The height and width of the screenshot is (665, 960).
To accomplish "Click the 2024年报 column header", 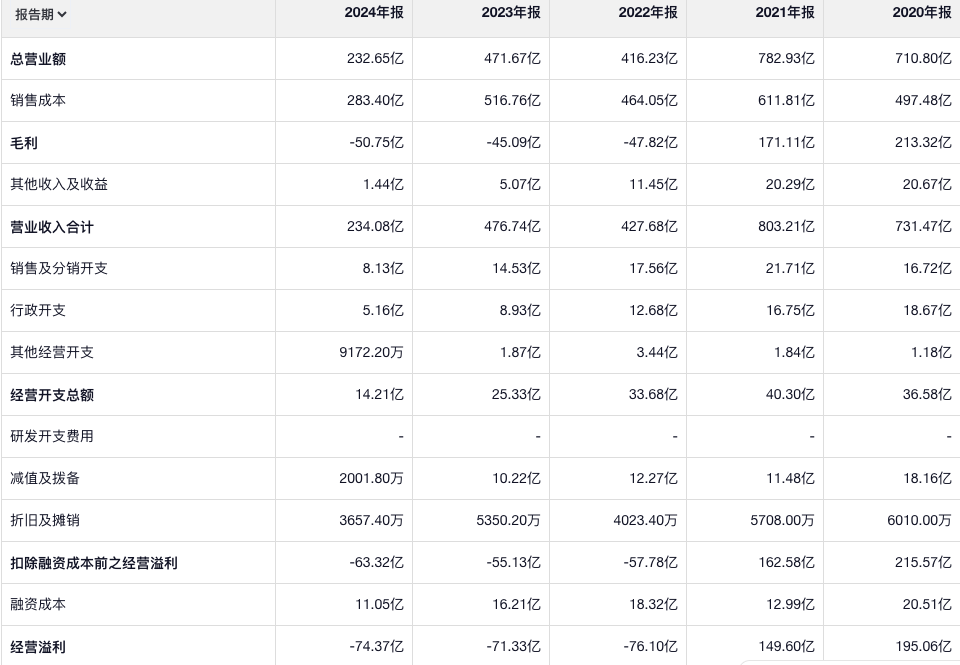I will [373, 13].
